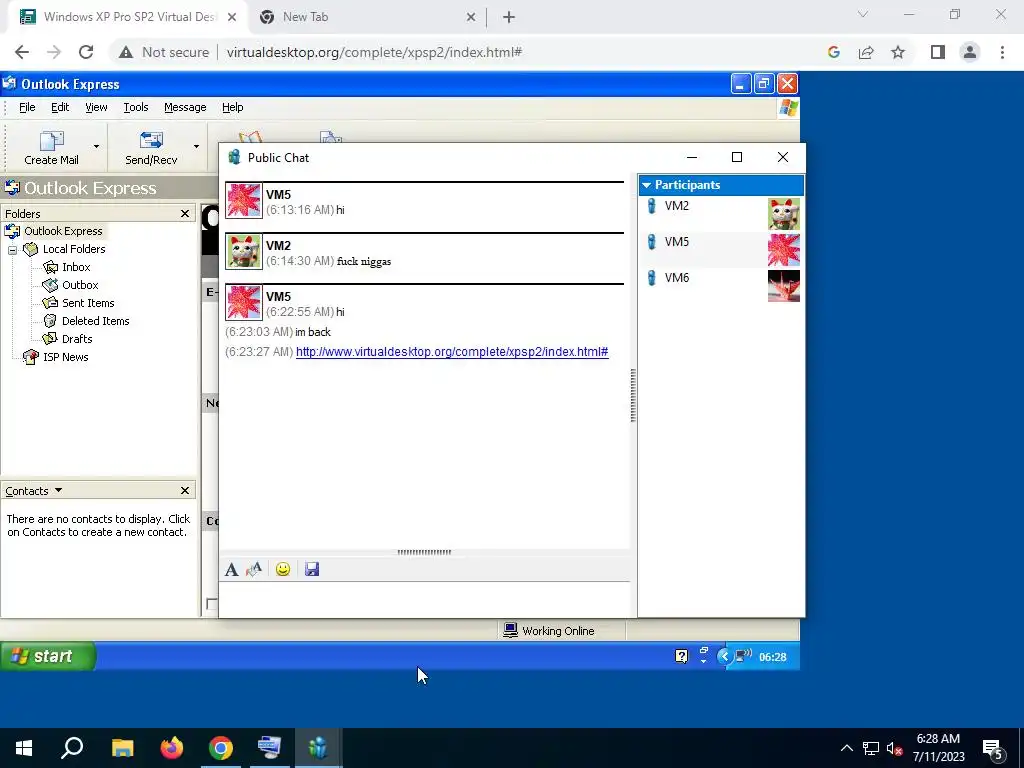
Task: Collapse the Participants panel triangle
Action: tap(647, 185)
